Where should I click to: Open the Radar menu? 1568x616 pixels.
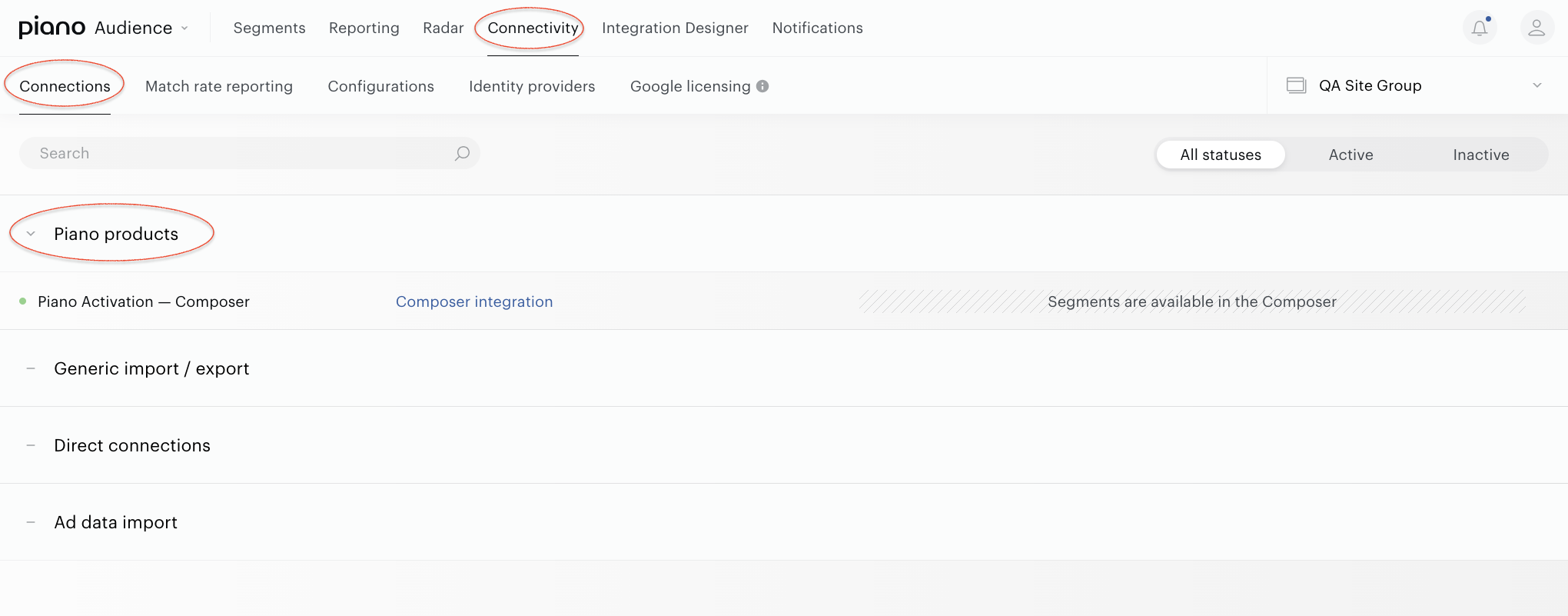tap(443, 28)
